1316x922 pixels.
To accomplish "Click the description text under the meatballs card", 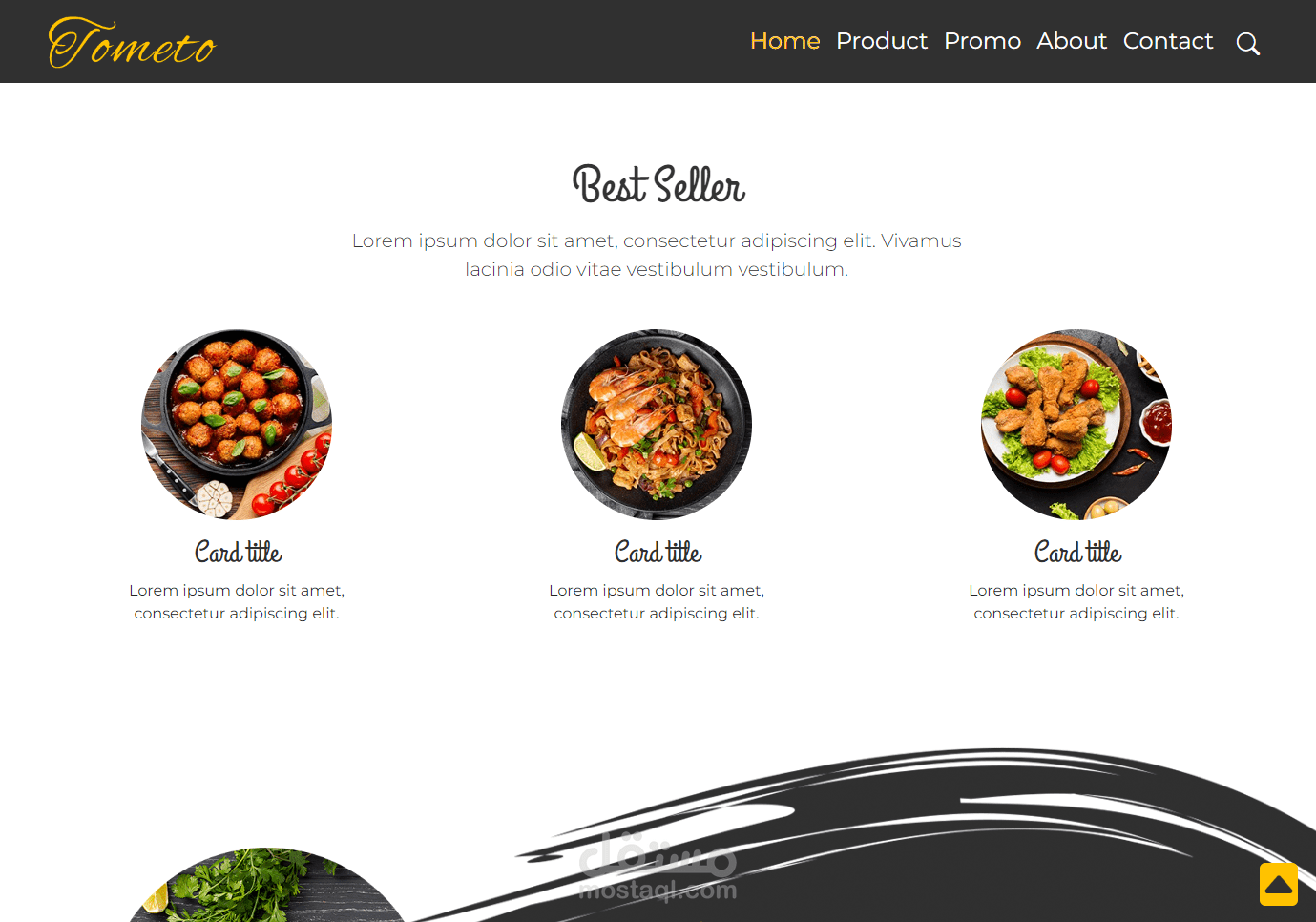I will (x=237, y=601).
